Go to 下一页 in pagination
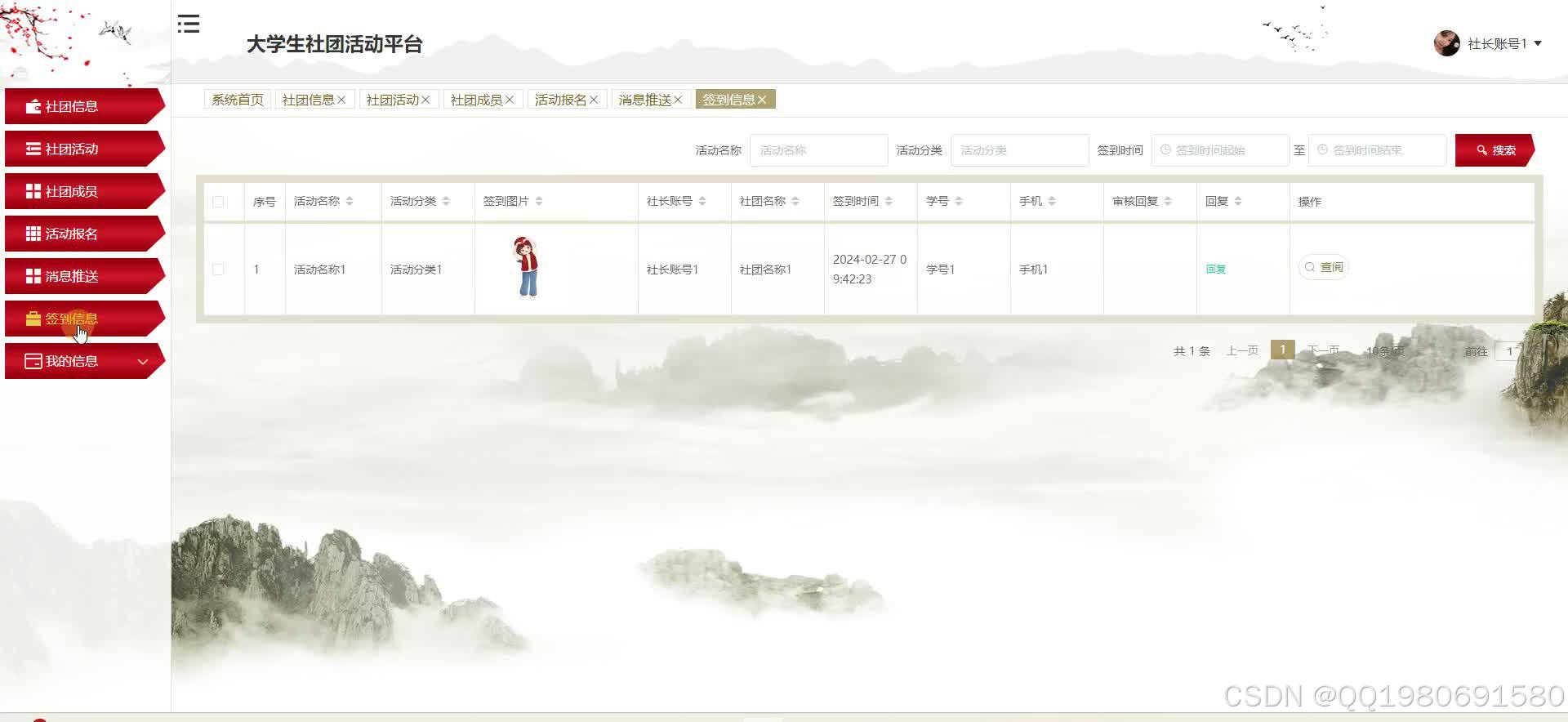 (1323, 350)
